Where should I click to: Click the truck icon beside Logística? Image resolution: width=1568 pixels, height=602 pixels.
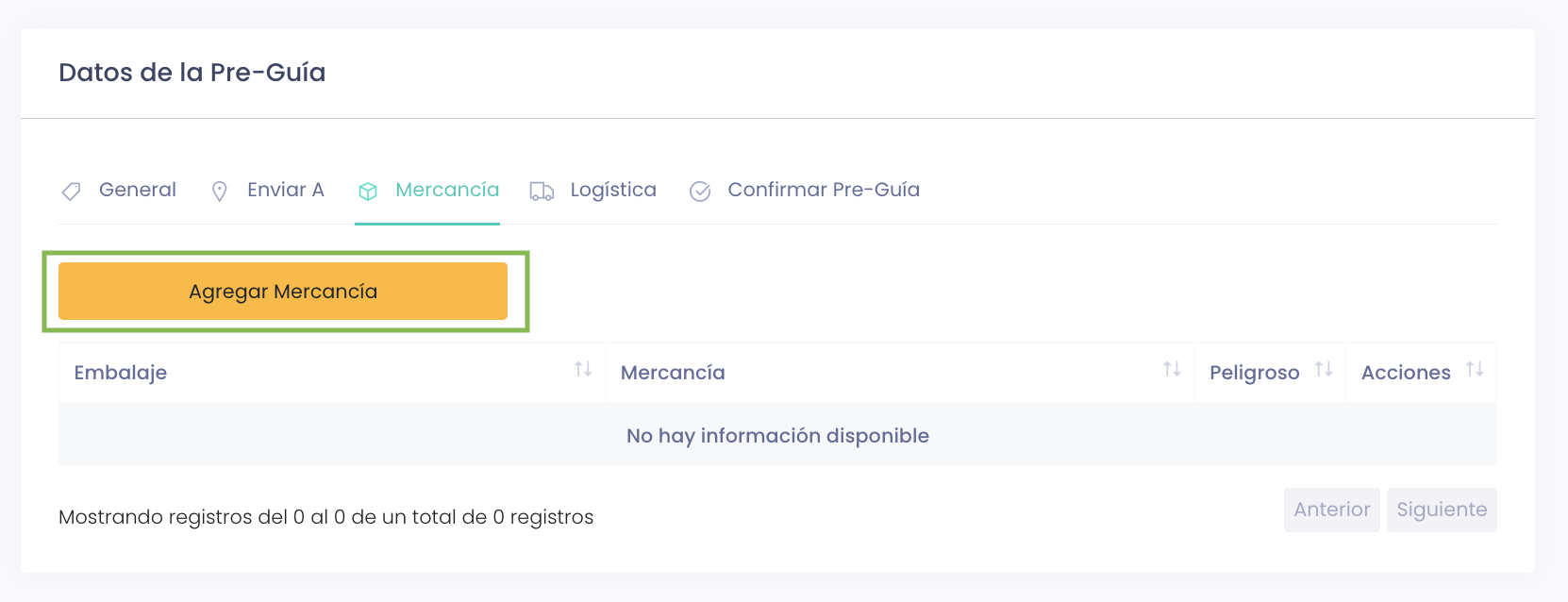[542, 192]
